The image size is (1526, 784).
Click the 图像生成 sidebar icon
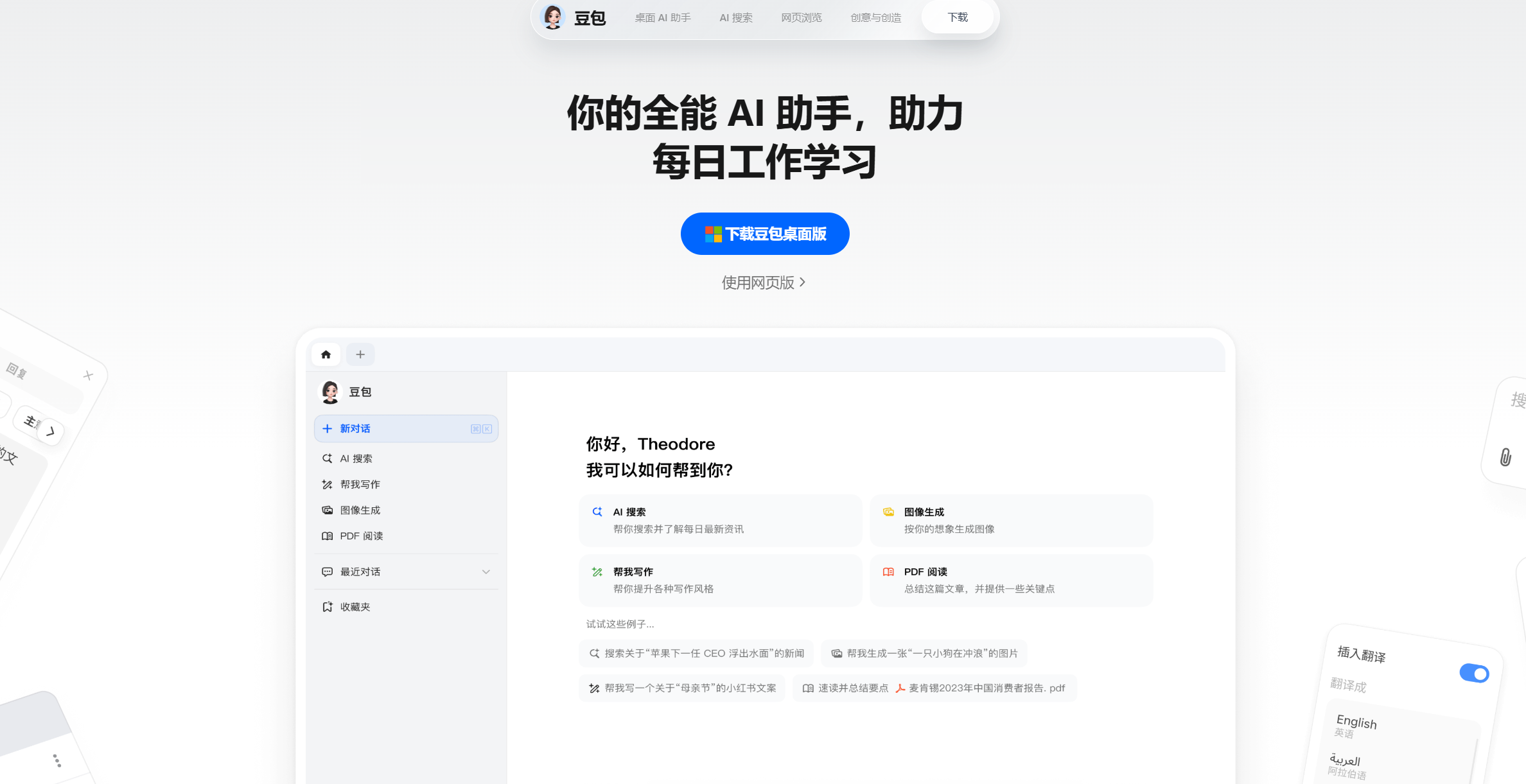(327, 510)
